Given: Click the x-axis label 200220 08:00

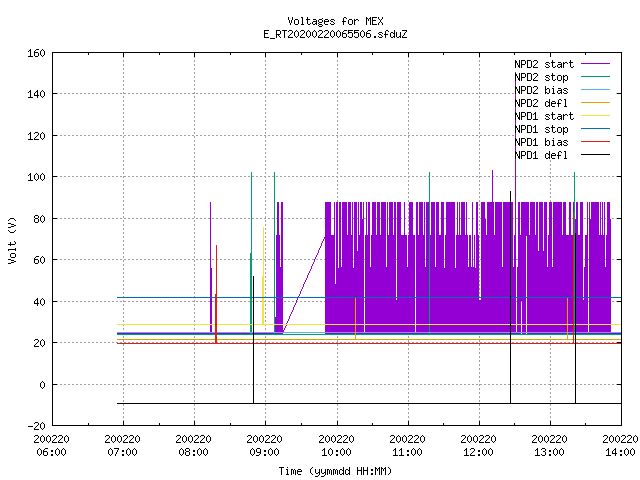Looking at the screenshot, I should 193,446.
